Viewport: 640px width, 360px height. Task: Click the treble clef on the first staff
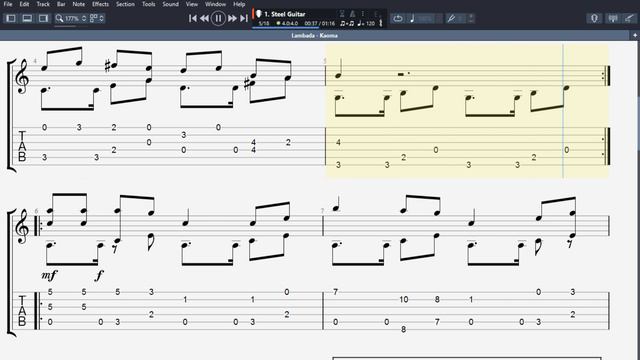point(23,77)
